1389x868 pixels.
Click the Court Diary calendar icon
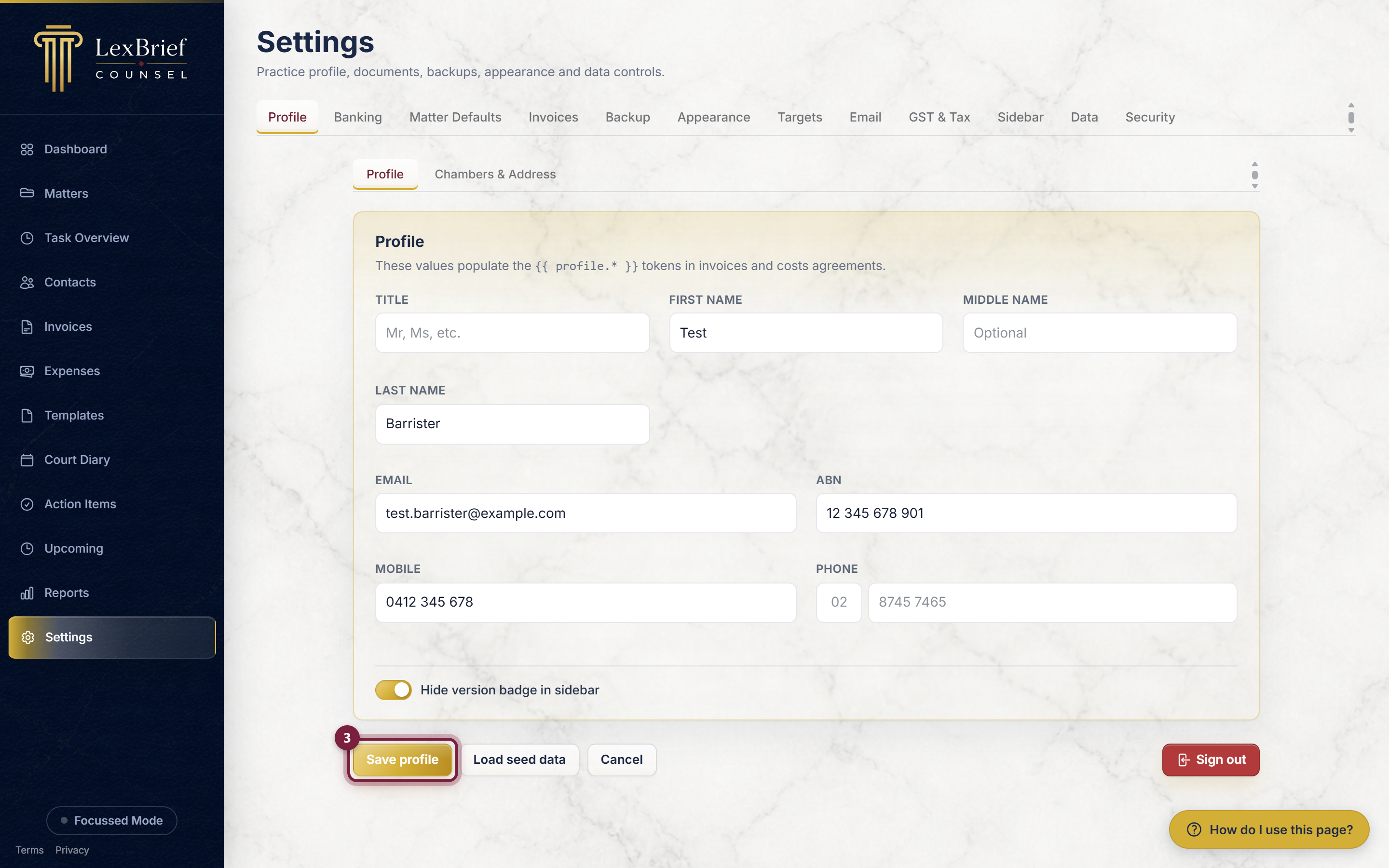27,460
